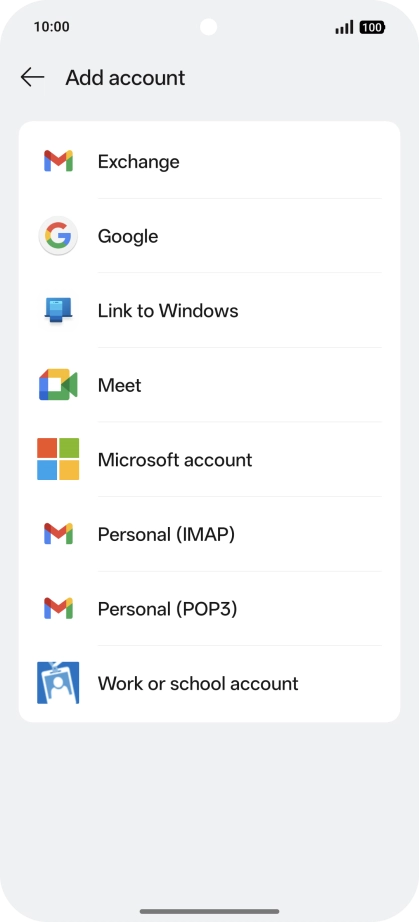Image resolution: width=419 pixels, height=922 pixels.
Task: Tap the bottom navigation gesture bar
Action: [209, 911]
